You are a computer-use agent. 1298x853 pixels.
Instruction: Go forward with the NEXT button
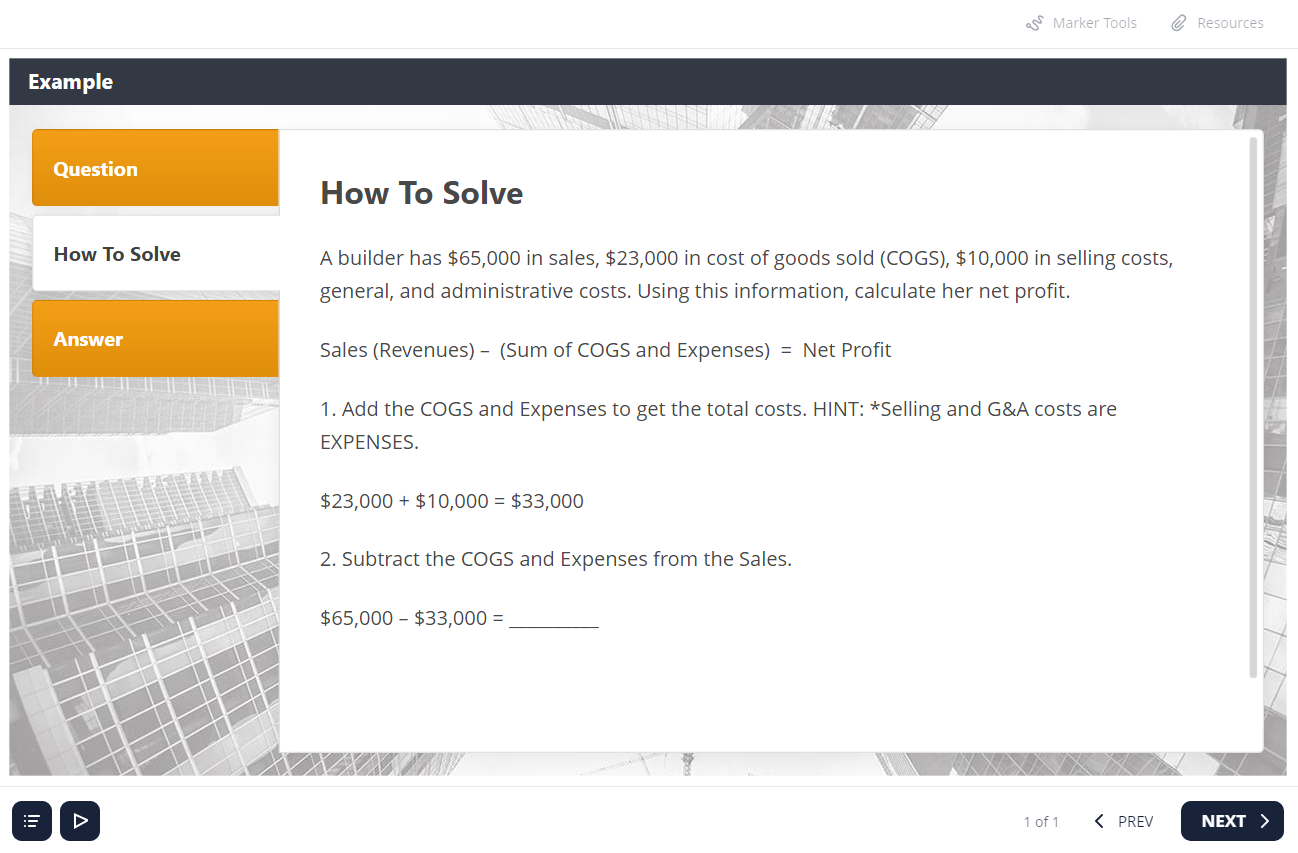pos(1232,821)
